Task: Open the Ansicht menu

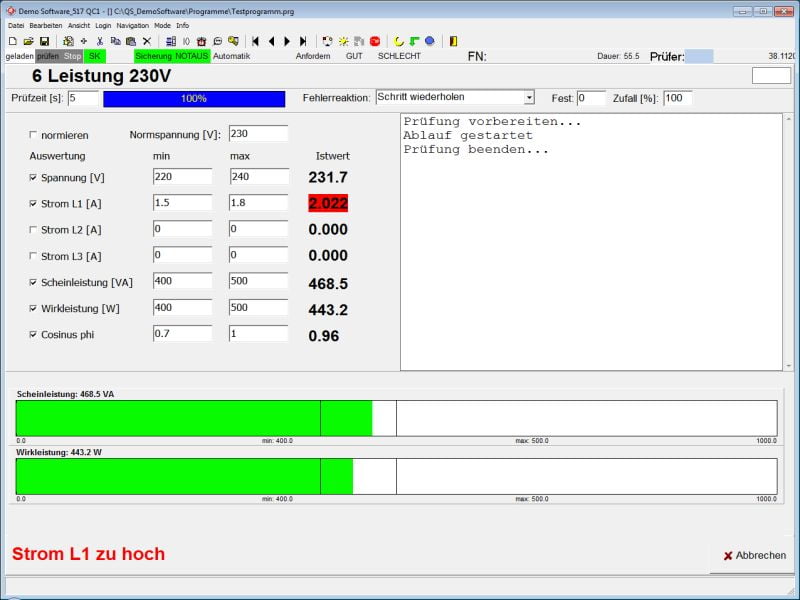Action: click(x=79, y=26)
